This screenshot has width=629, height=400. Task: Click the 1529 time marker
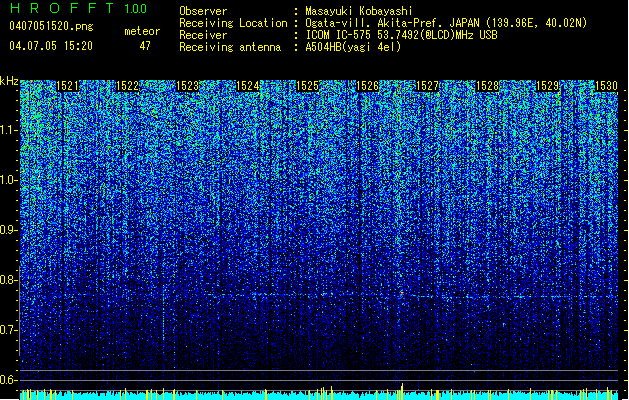coord(547,86)
